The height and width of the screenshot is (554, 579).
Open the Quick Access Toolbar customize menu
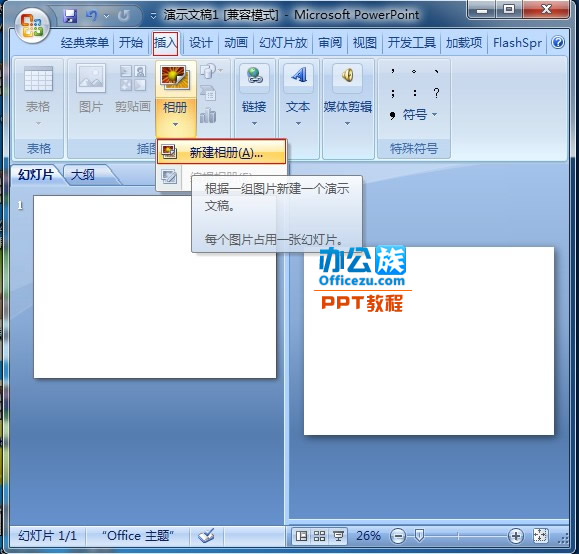pos(153,16)
